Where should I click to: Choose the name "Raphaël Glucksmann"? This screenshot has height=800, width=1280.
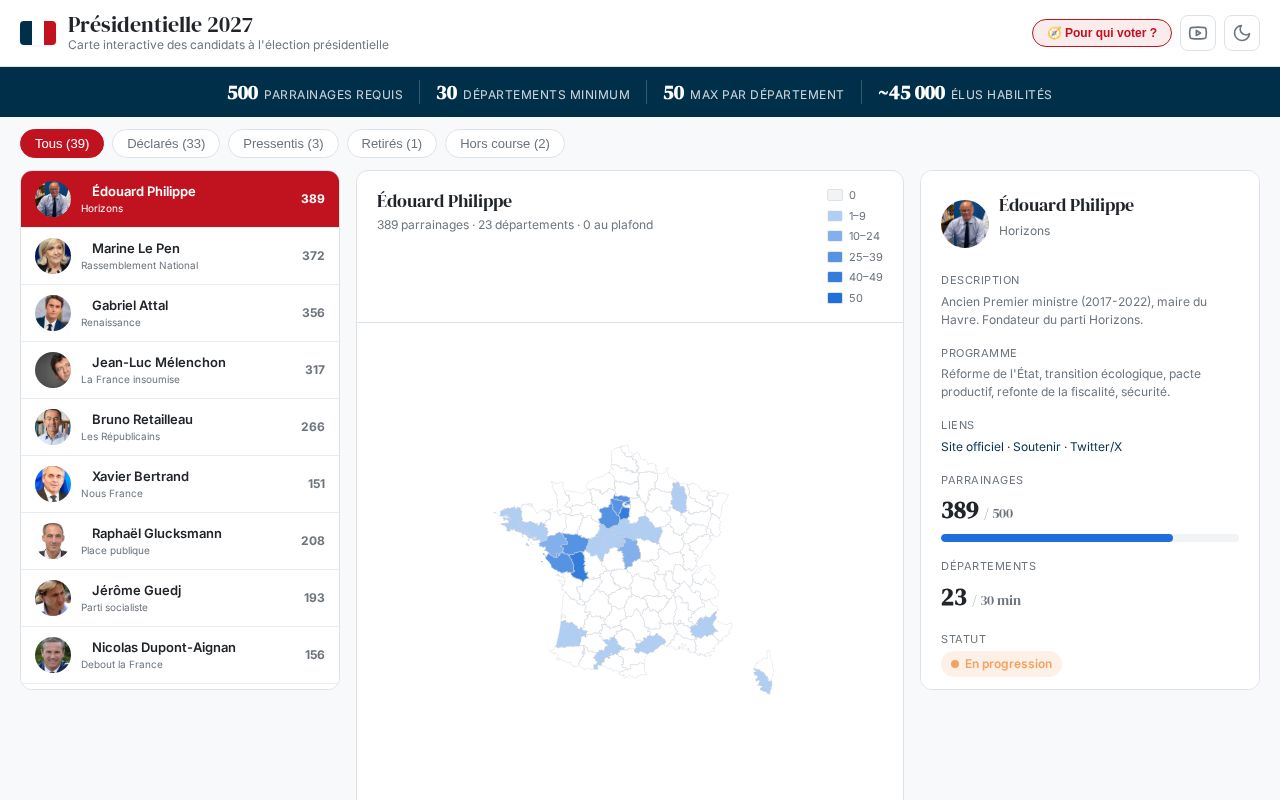coord(157,533)
